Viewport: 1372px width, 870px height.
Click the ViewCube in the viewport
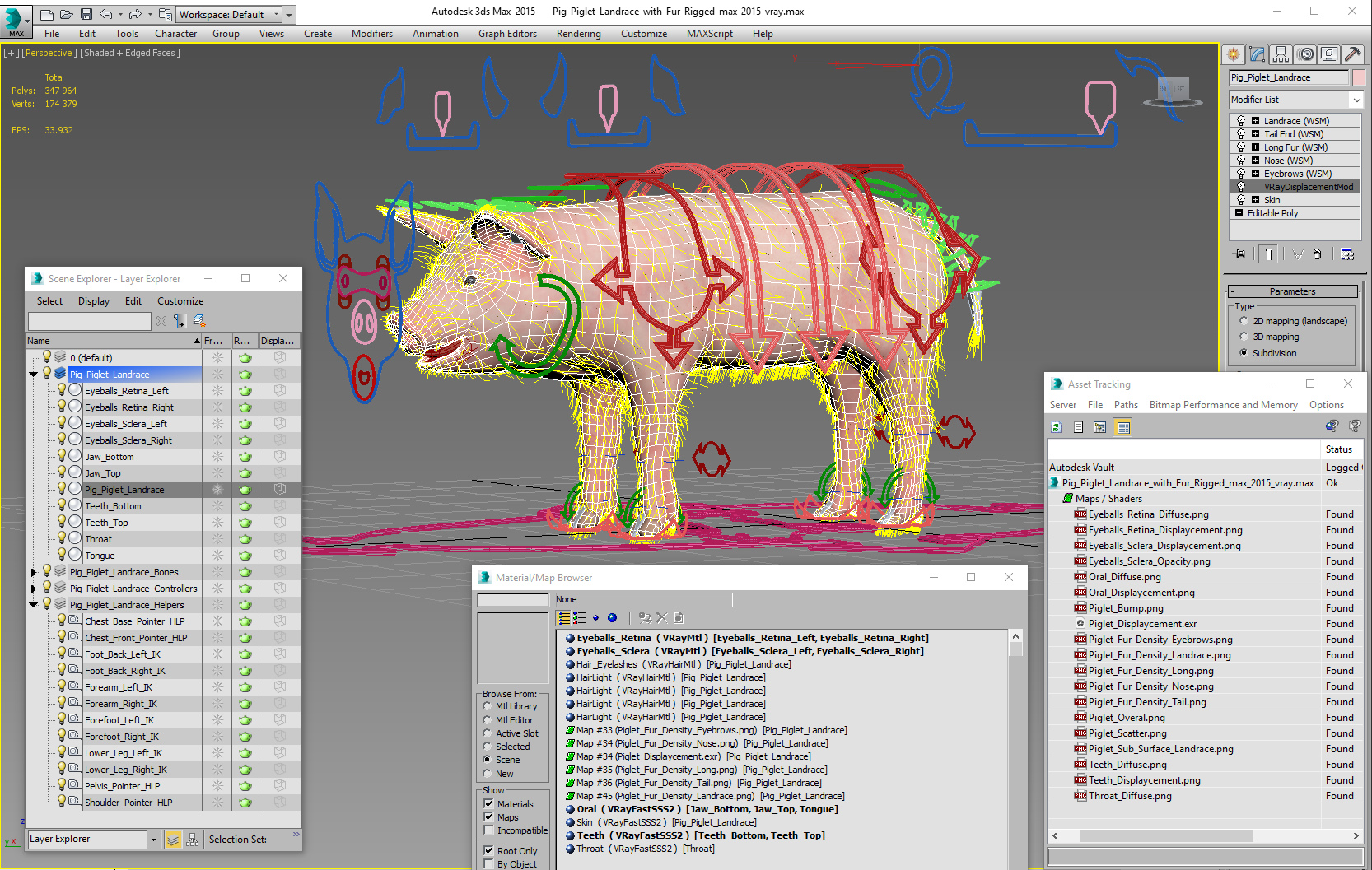[1172, 91]
